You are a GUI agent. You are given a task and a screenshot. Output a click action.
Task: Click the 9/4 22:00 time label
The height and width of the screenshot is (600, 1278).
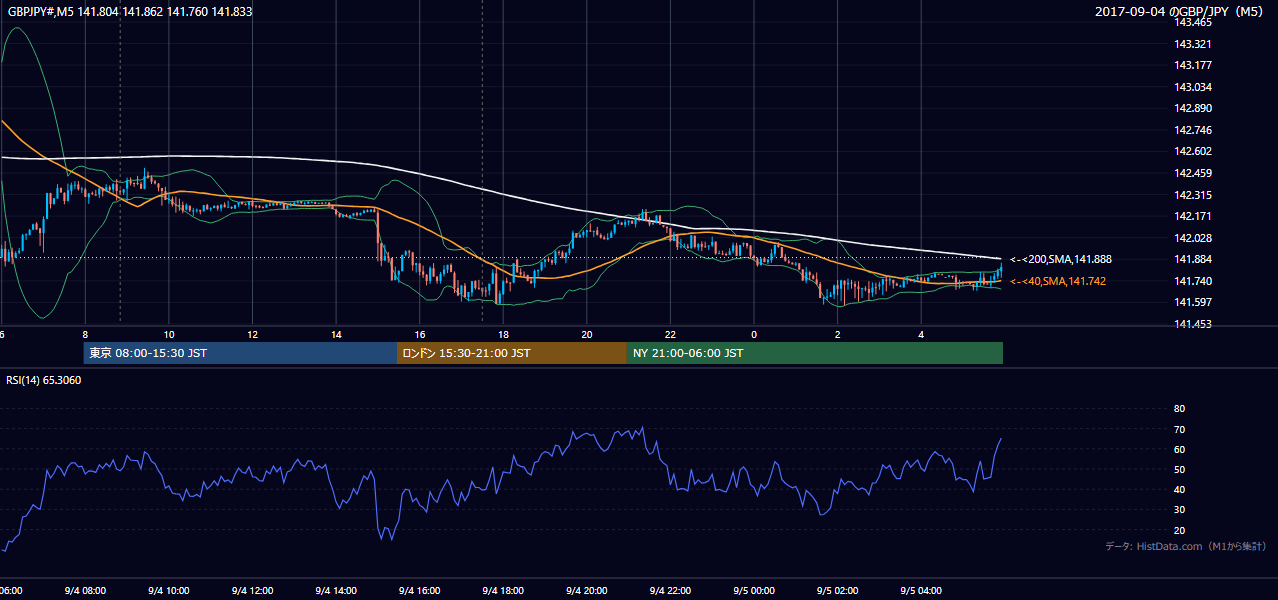pos(671,590)
